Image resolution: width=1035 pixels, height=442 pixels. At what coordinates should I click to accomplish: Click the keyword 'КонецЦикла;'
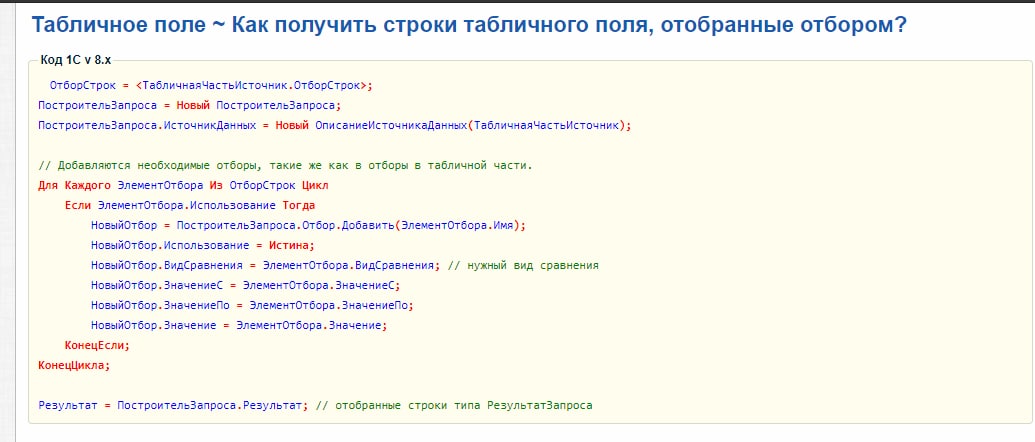74,365
